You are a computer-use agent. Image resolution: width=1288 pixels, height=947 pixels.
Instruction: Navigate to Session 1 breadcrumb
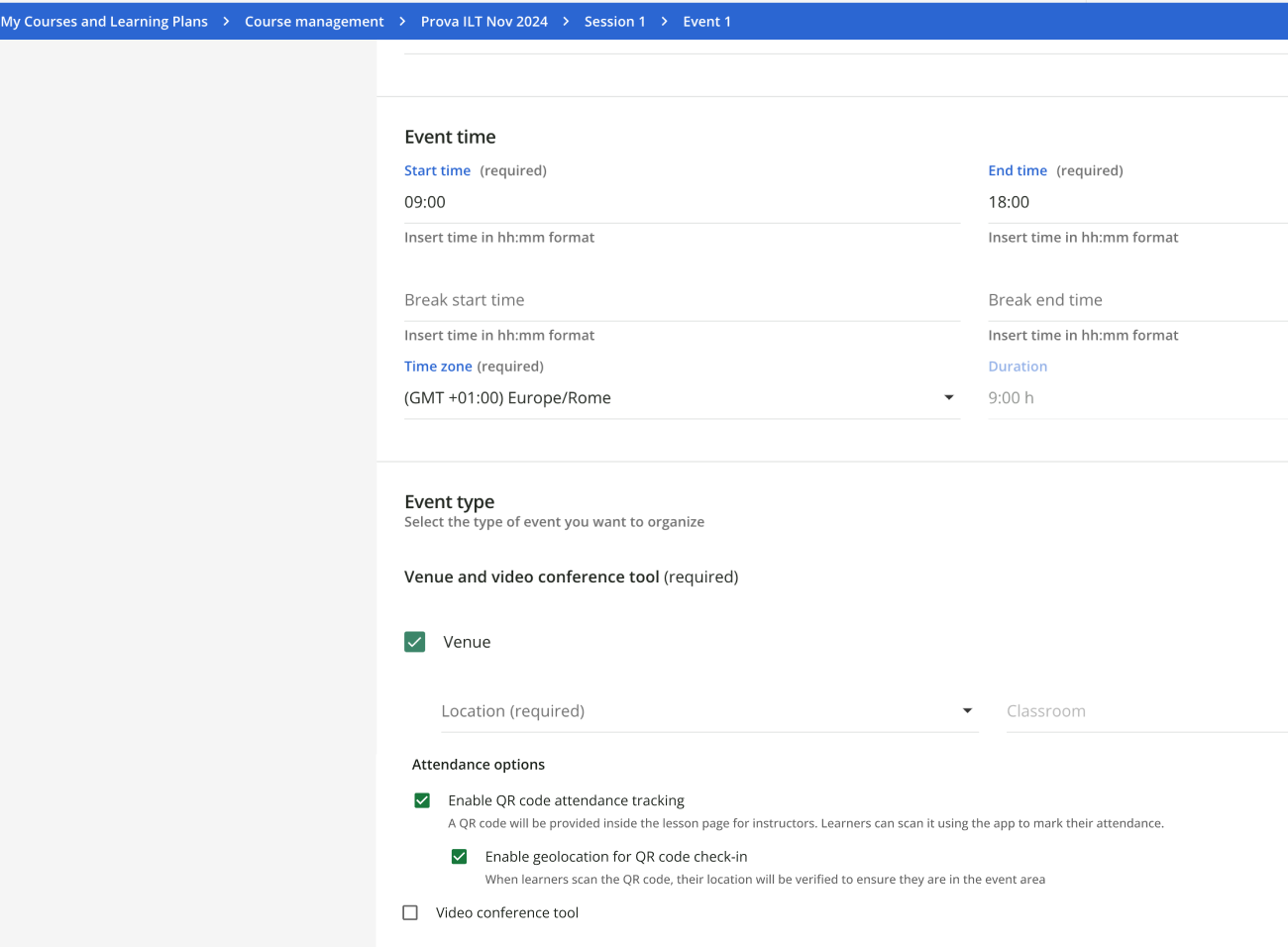point(614,22)
